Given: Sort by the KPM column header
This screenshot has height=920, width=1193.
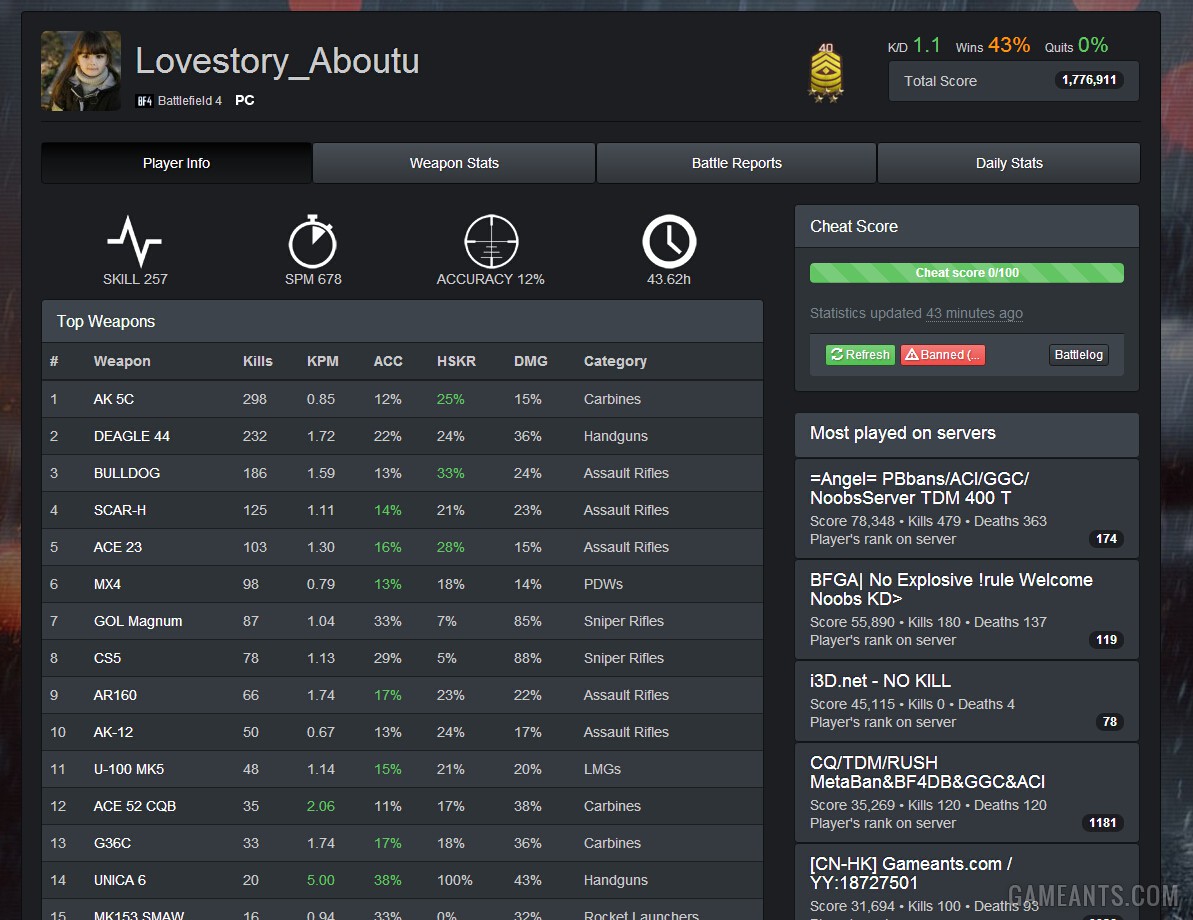Looking at the screenshot, I should (323, 361).
